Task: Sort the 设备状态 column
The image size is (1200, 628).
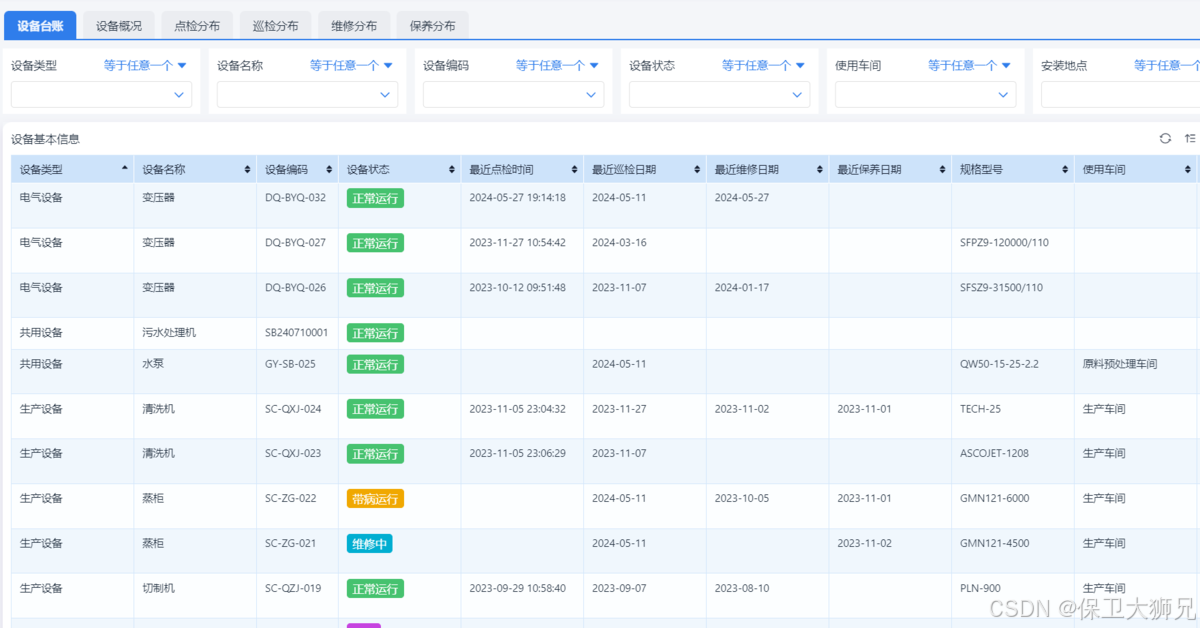Action: click(x=452, y=170)
